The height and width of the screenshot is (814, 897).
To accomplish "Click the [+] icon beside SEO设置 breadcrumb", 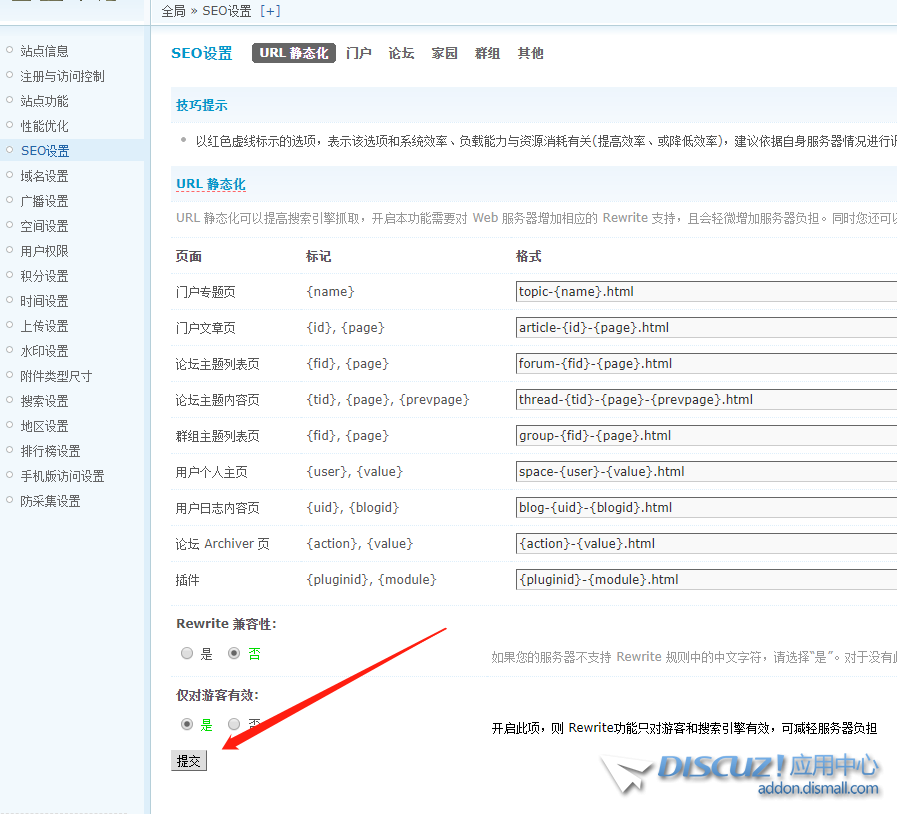I will point(270,11).
